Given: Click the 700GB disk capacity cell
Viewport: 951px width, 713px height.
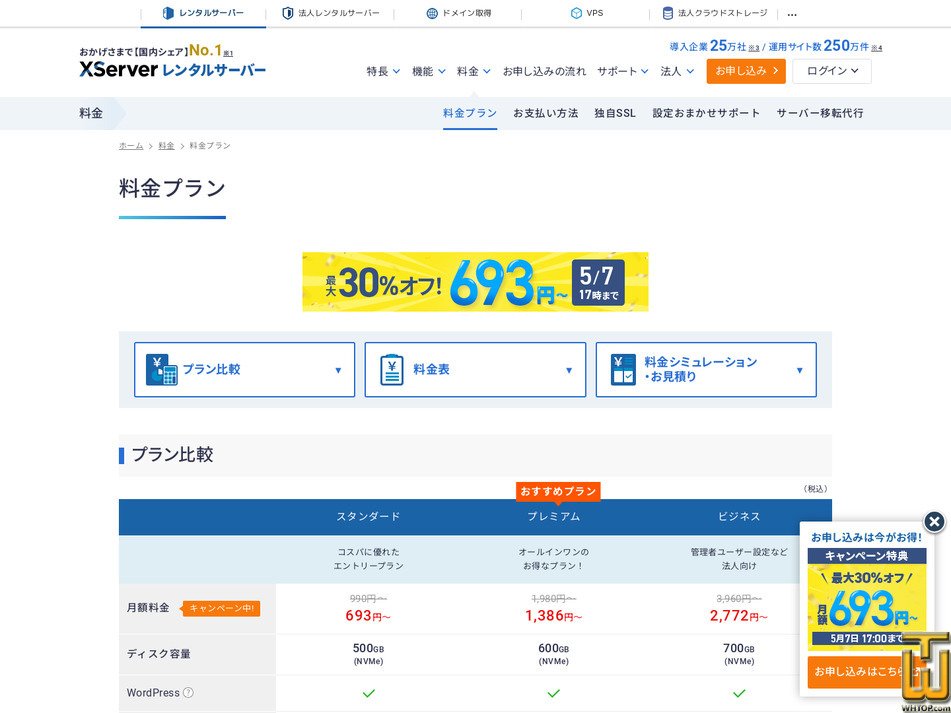Looking at the screenshot, I should click(739, 654).
